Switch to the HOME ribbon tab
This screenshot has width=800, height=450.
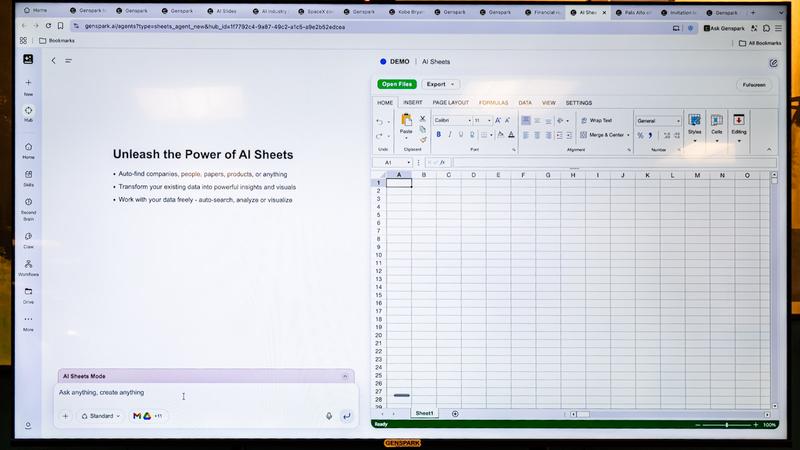[x=385, y=103]
